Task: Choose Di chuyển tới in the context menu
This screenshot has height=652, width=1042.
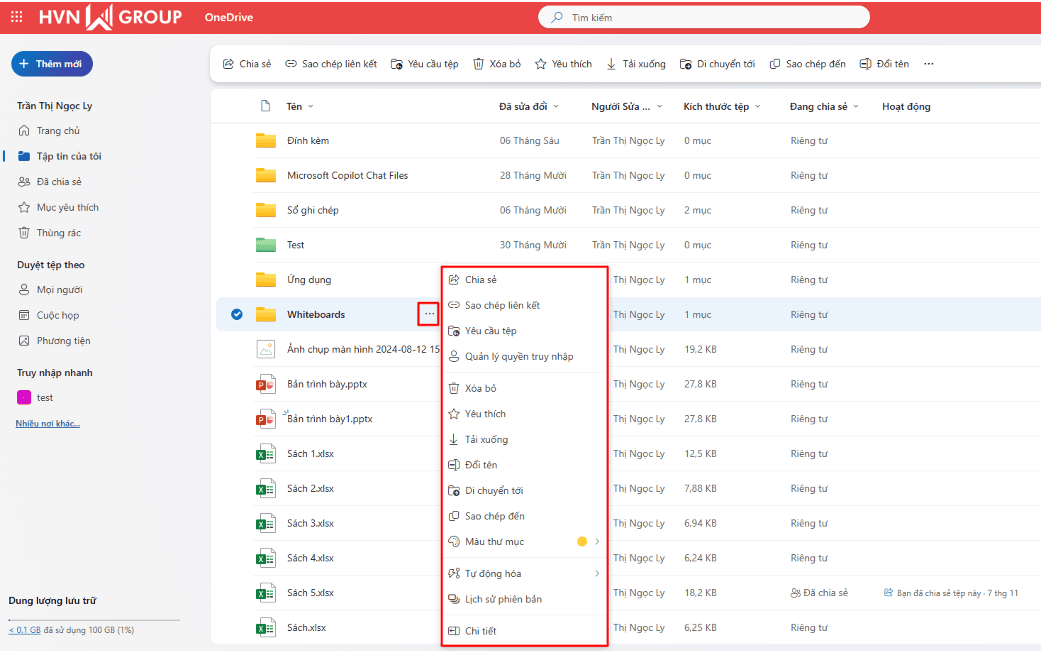Action: 524,490
